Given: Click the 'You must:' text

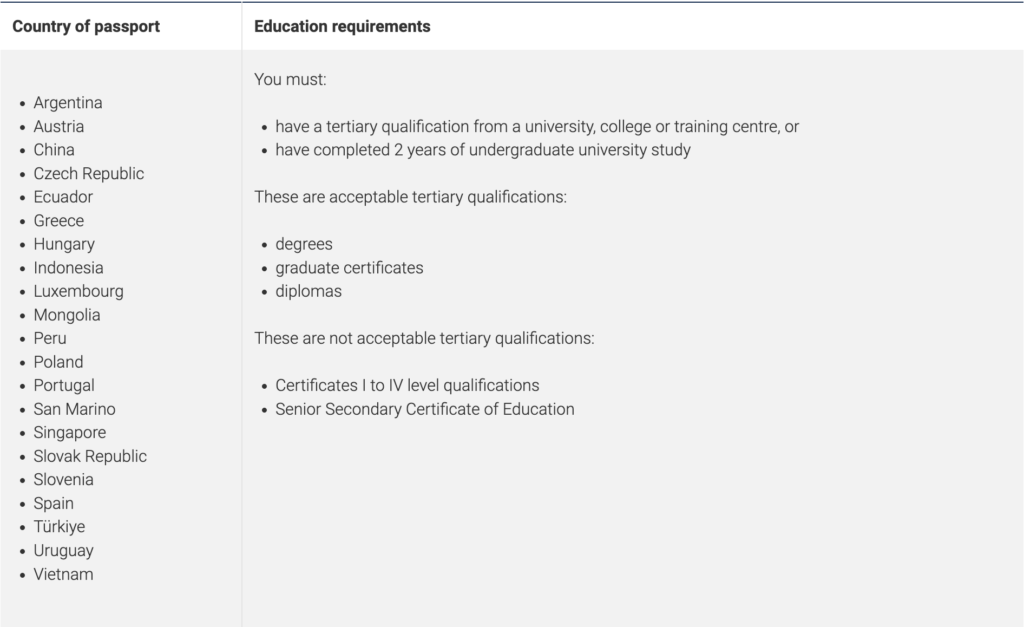Looking at the screenshot, I should pyautogui.click(x=290, y=79).
